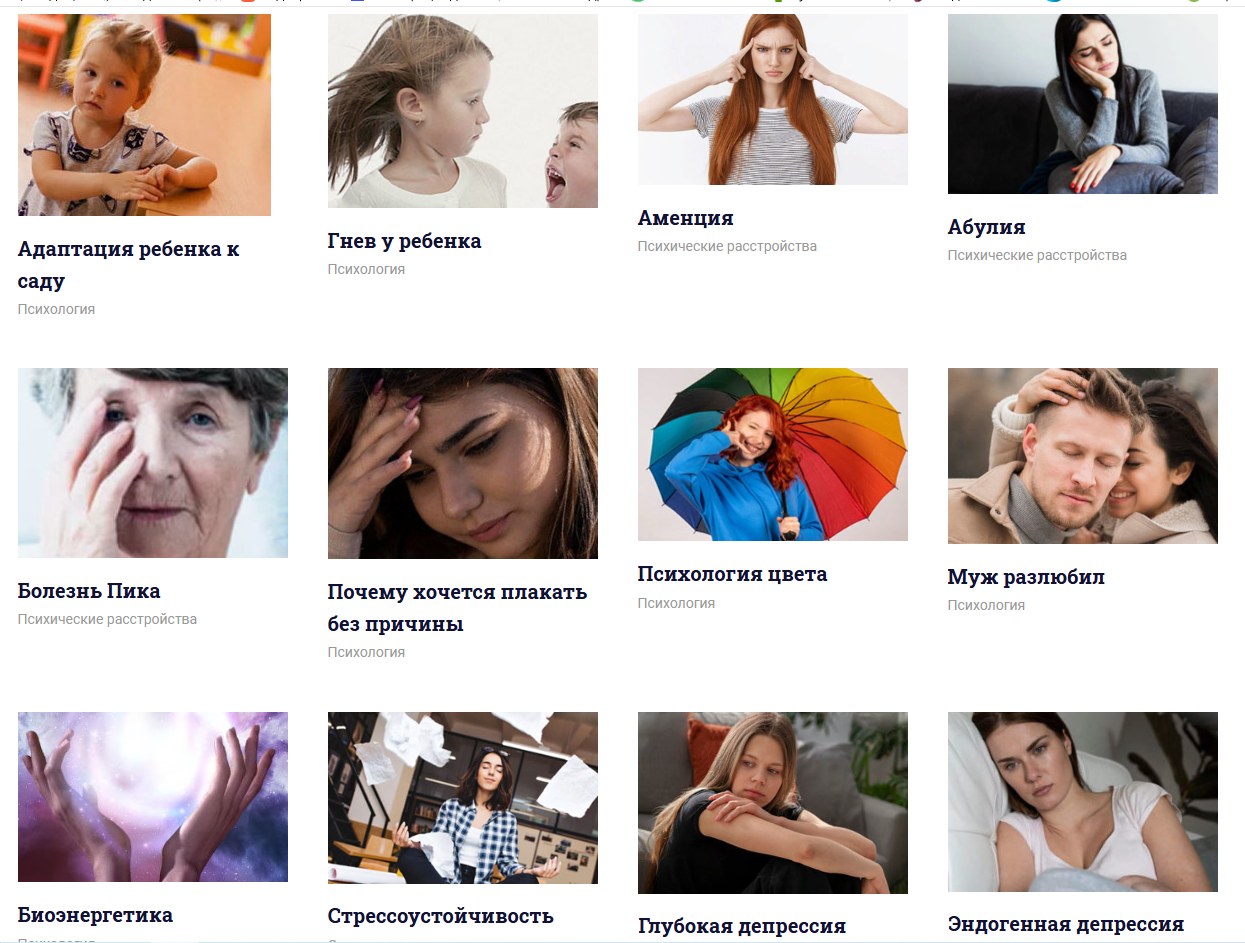Select Психология category under Муж разлюбил
The image size is (1245, 943).
point(986,606)
